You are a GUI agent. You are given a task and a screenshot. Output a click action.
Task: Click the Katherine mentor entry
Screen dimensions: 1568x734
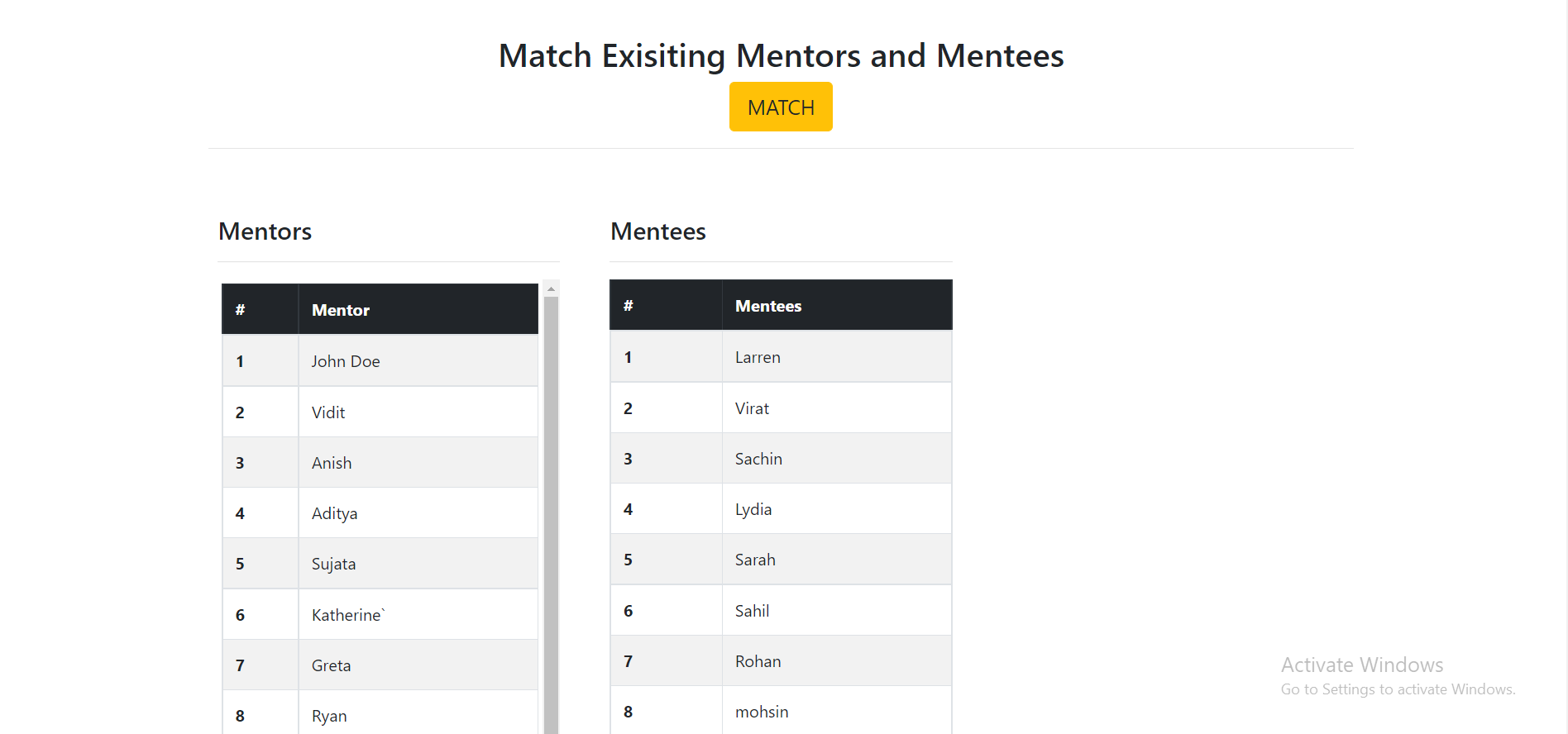tap(348, 615)
